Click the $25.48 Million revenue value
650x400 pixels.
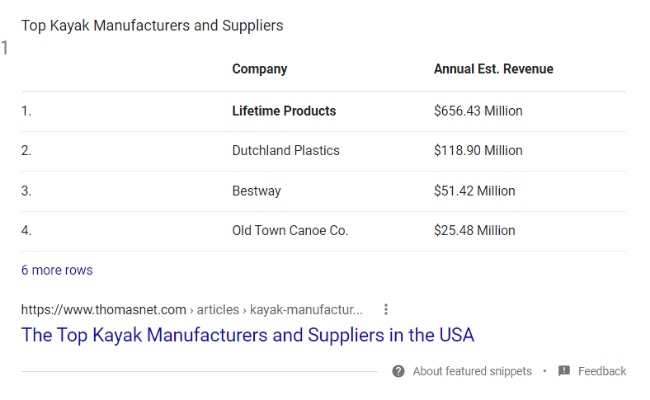(x=474, y=230)
